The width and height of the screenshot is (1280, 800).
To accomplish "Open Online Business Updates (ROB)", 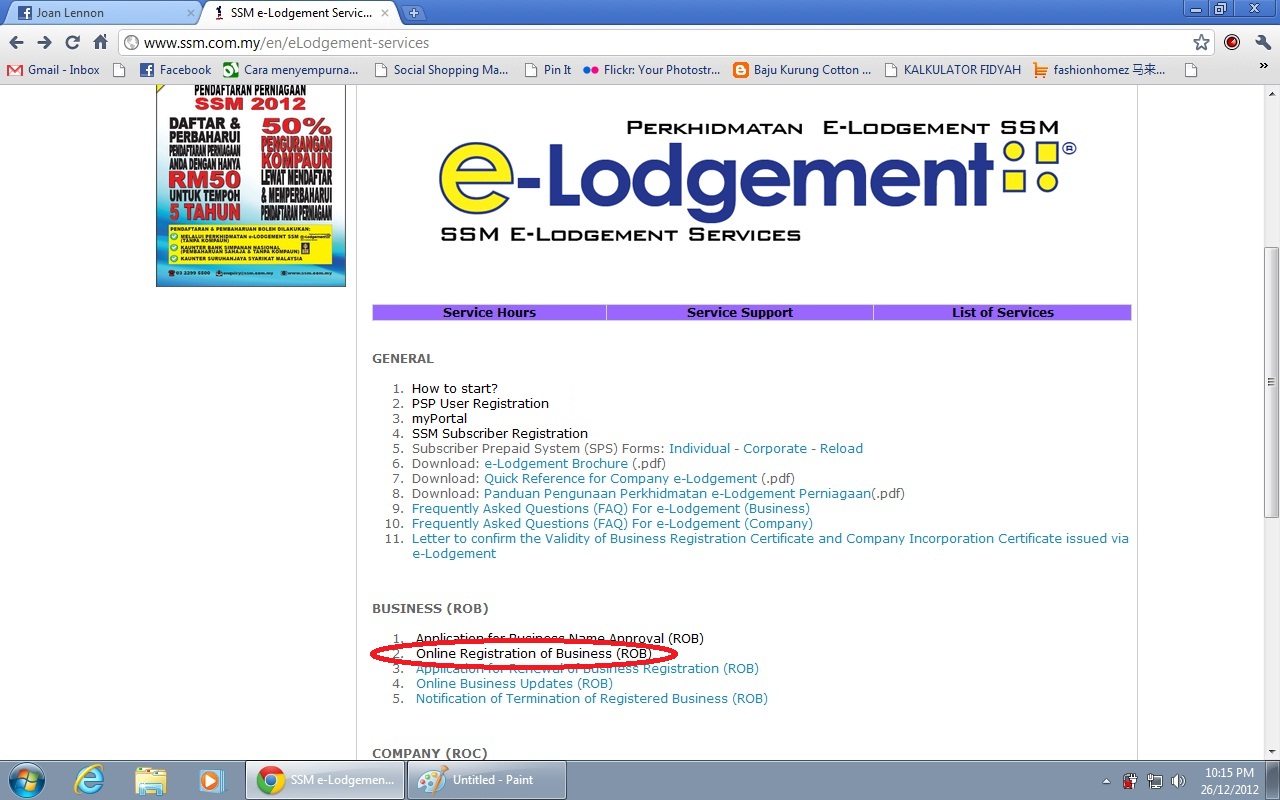I will [x=514, y=683].
